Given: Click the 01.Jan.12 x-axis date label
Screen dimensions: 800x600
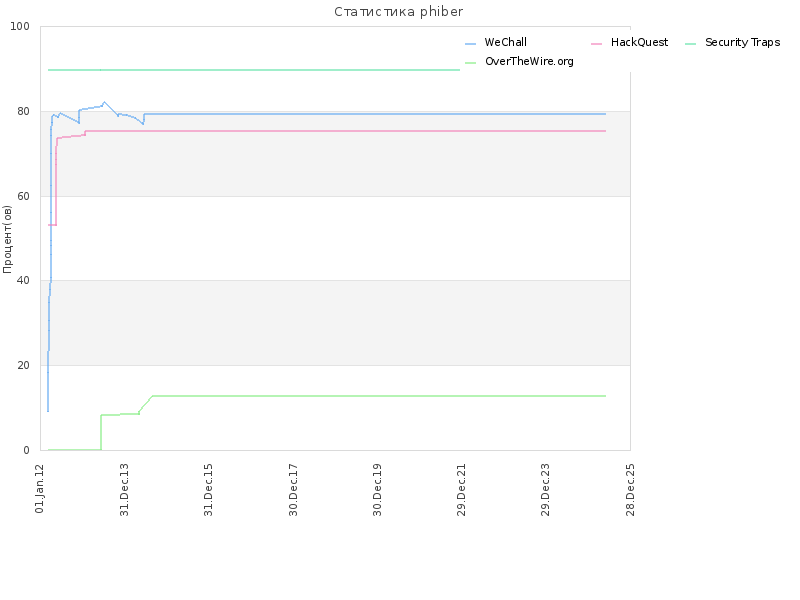Looking at the screenshot, I should click(x=40, y=489).
